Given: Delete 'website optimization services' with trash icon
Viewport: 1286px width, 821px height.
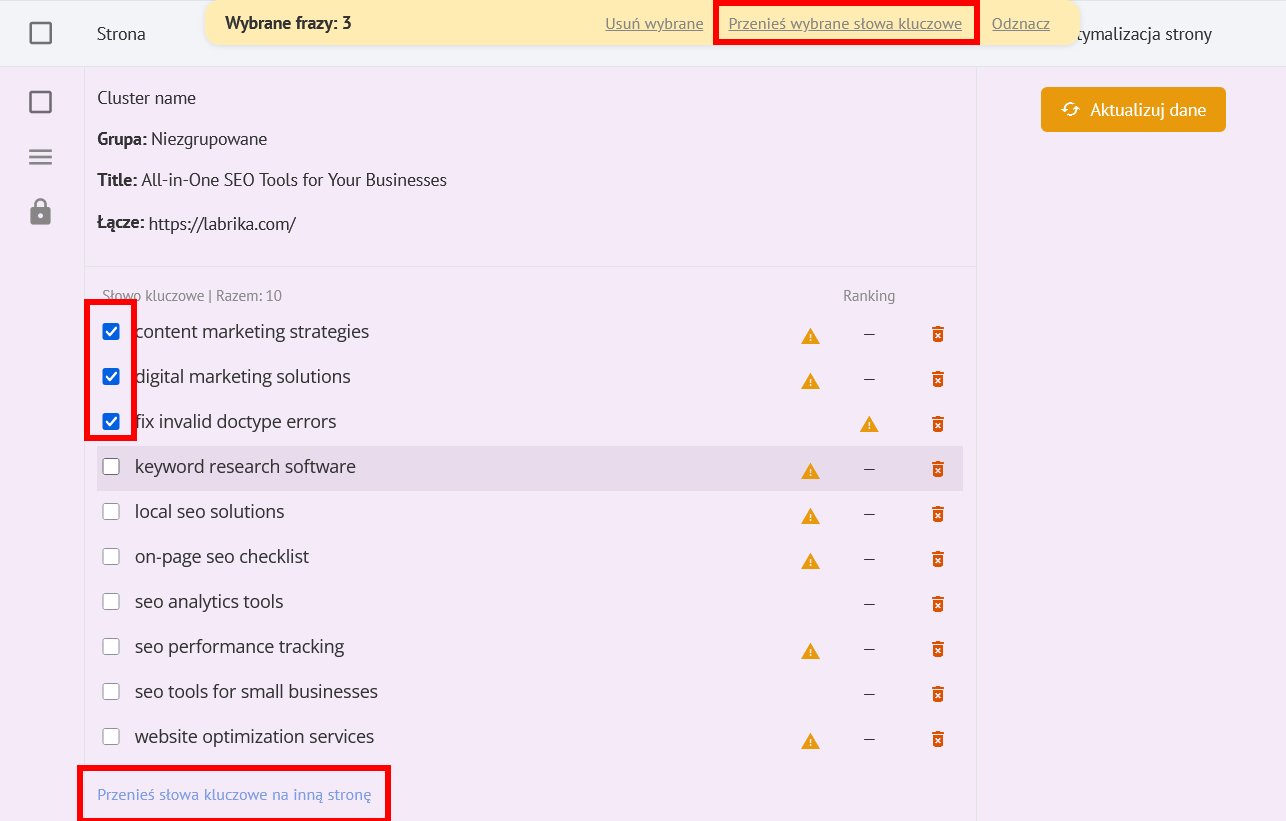Looking at the screenshot, I should click(937, 740).
